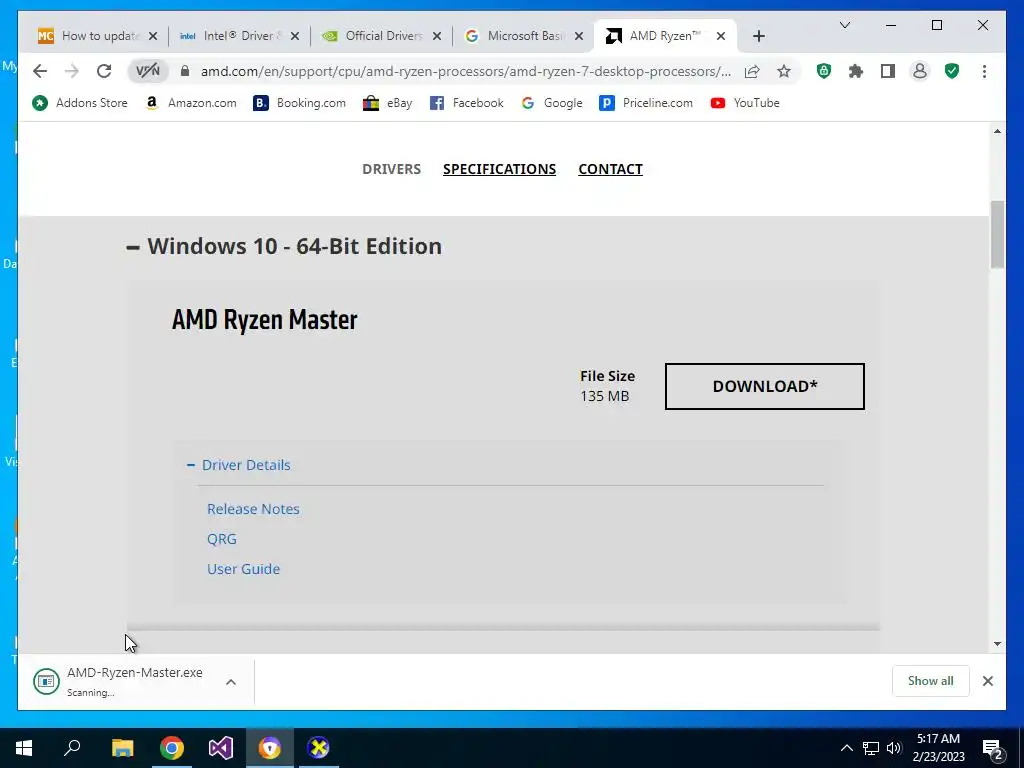The width and height of the screenshot is (1024, 768).
Task: Open Visual Studio from the taskbar
Action: (x=221, y=748)
